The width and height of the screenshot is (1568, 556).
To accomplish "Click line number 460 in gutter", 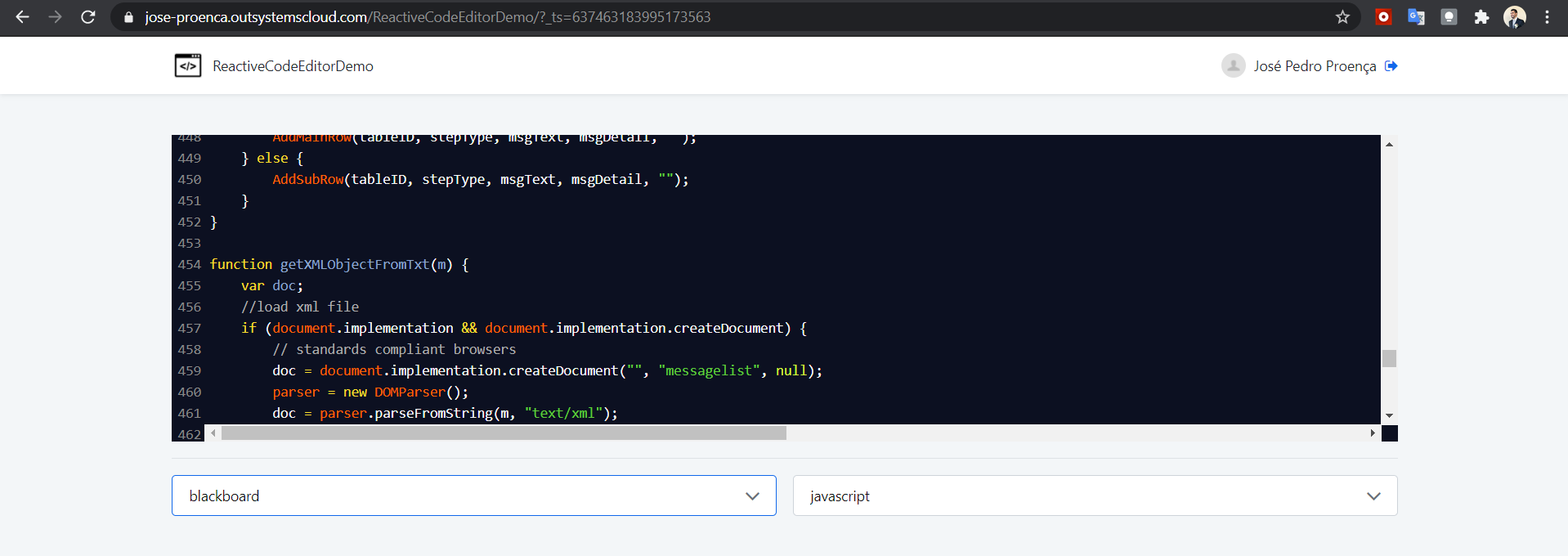I will point(189,392).
